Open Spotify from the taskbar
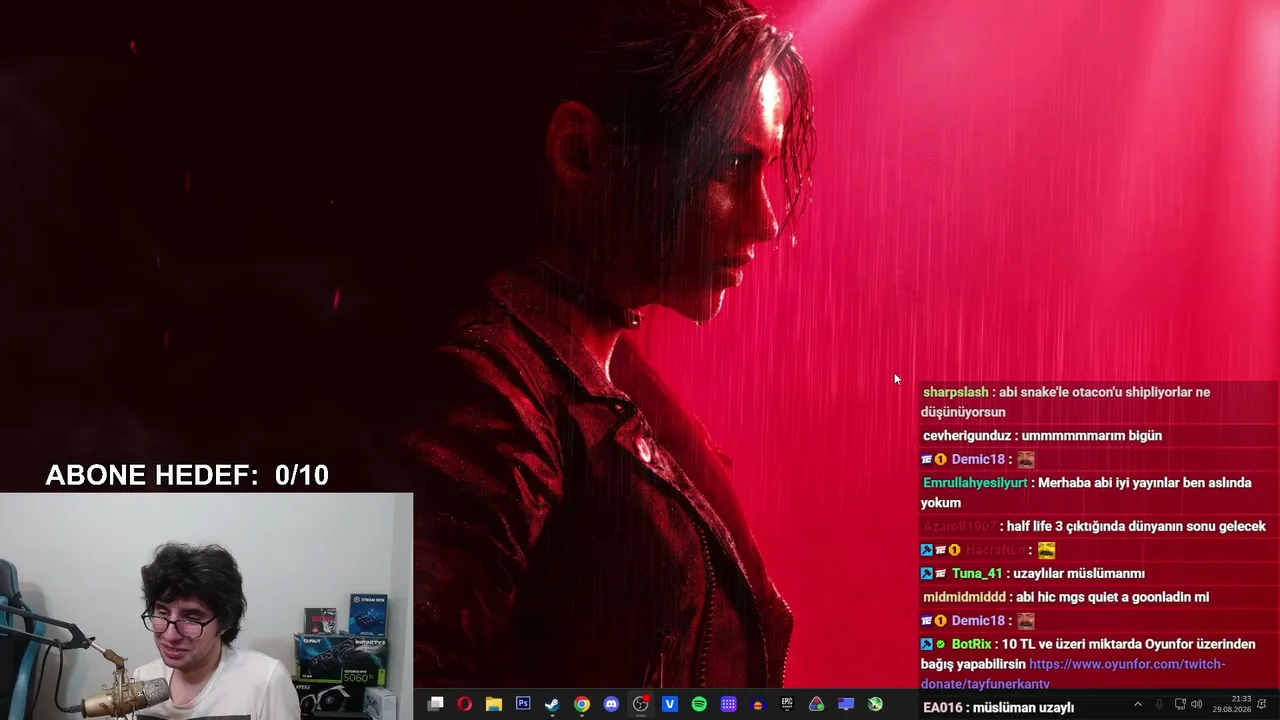This screenshot has height=720, width=1280. [x=699, y=704]
